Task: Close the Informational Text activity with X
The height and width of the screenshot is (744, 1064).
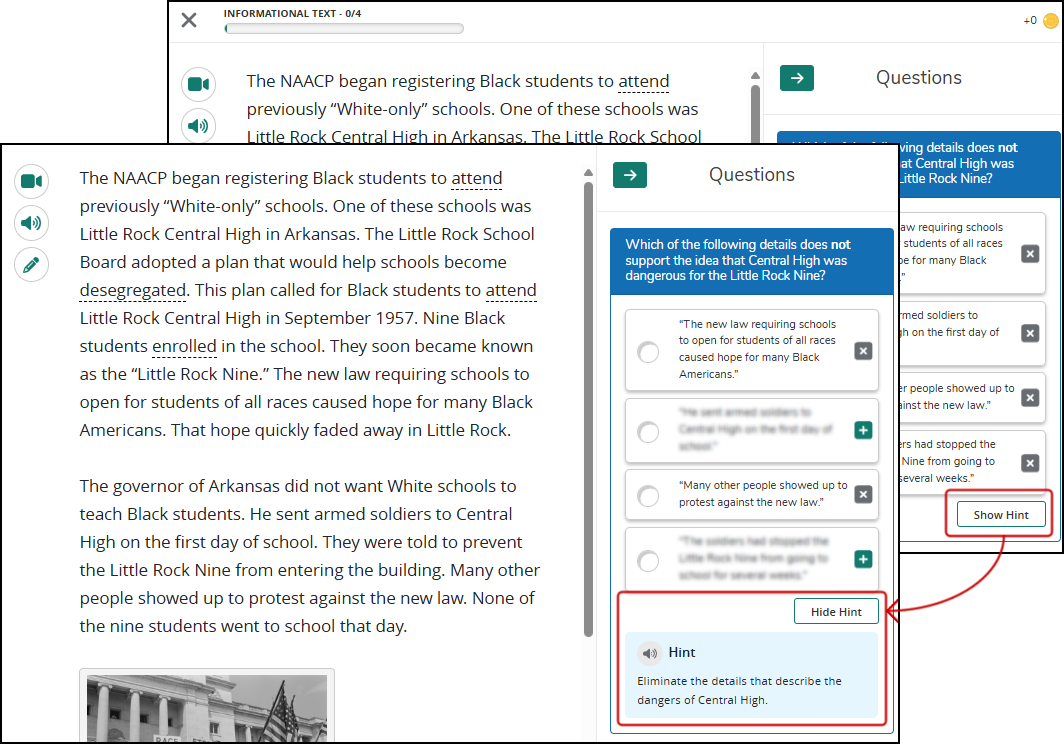Action: point(189,20)
